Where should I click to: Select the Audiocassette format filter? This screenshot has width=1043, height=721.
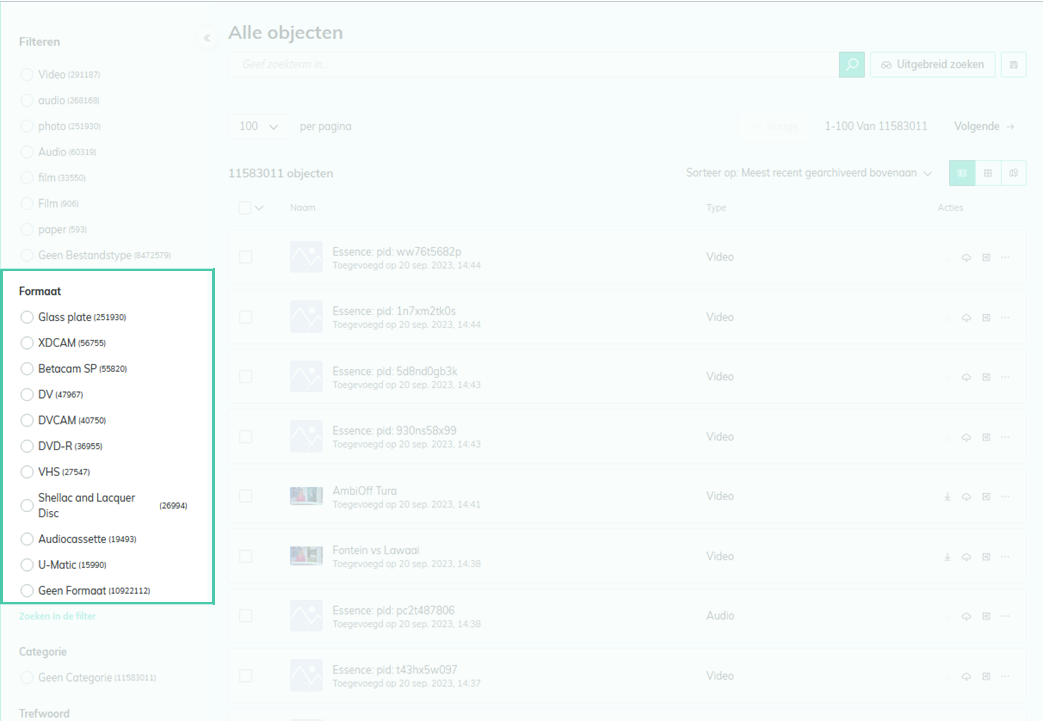click(x=27, y=539)
